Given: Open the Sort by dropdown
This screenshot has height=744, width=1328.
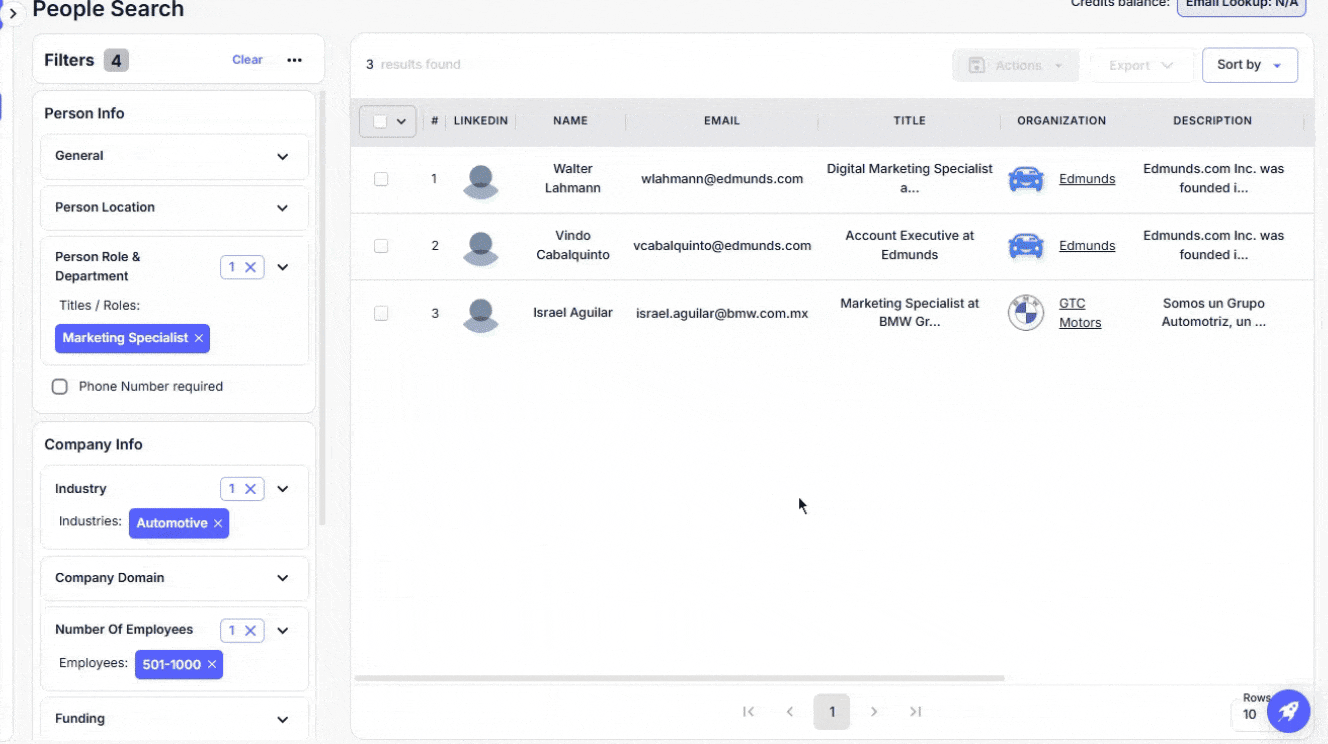Looking at the screenshot, I should pyautogui.click(x=1249, y=65).
